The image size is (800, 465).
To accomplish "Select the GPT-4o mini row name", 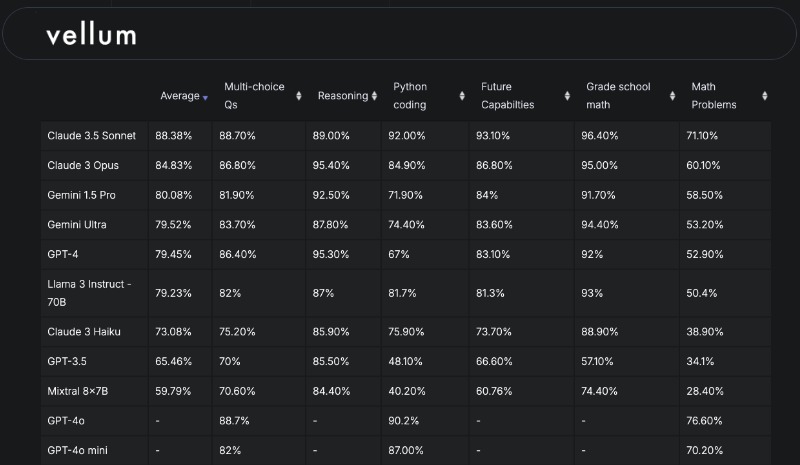I will 77,451.
